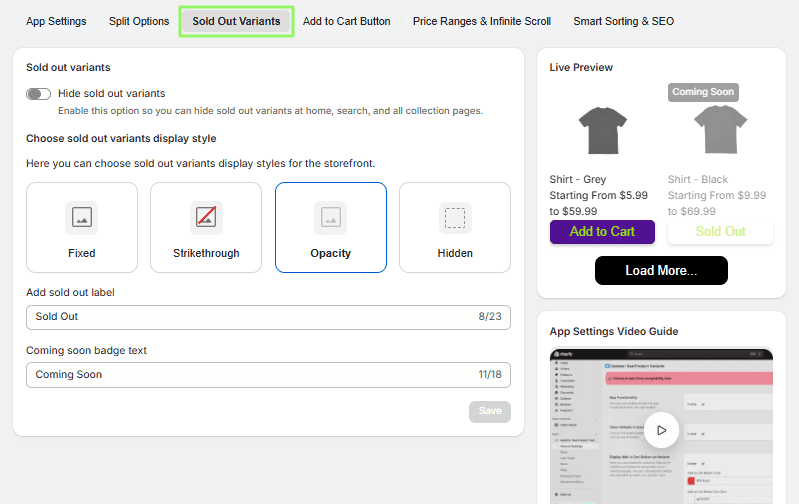Click the 'Shirt - Grey' product title
Image resolution: width=799 pixels, height=504 pixels.
(x=578, y=179)
